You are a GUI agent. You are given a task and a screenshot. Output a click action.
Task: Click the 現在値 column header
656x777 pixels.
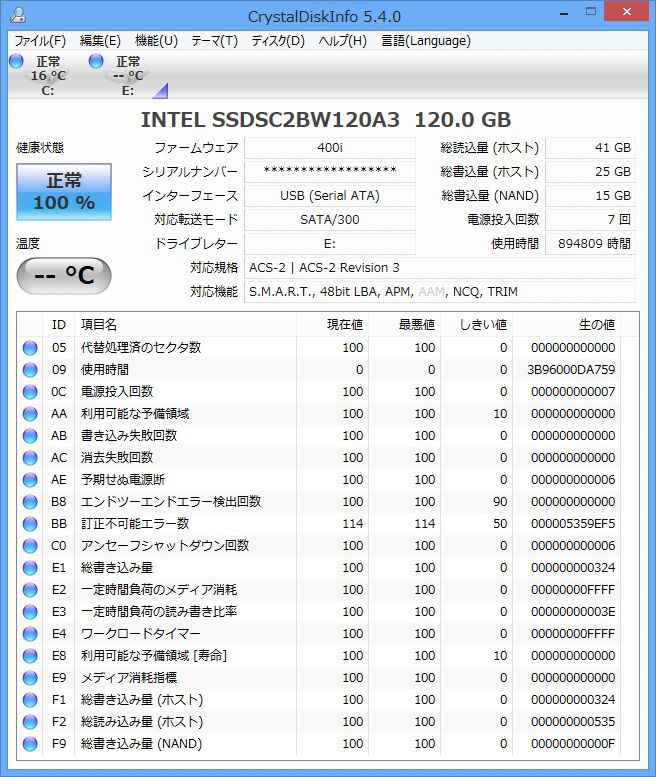click(332, 325)
